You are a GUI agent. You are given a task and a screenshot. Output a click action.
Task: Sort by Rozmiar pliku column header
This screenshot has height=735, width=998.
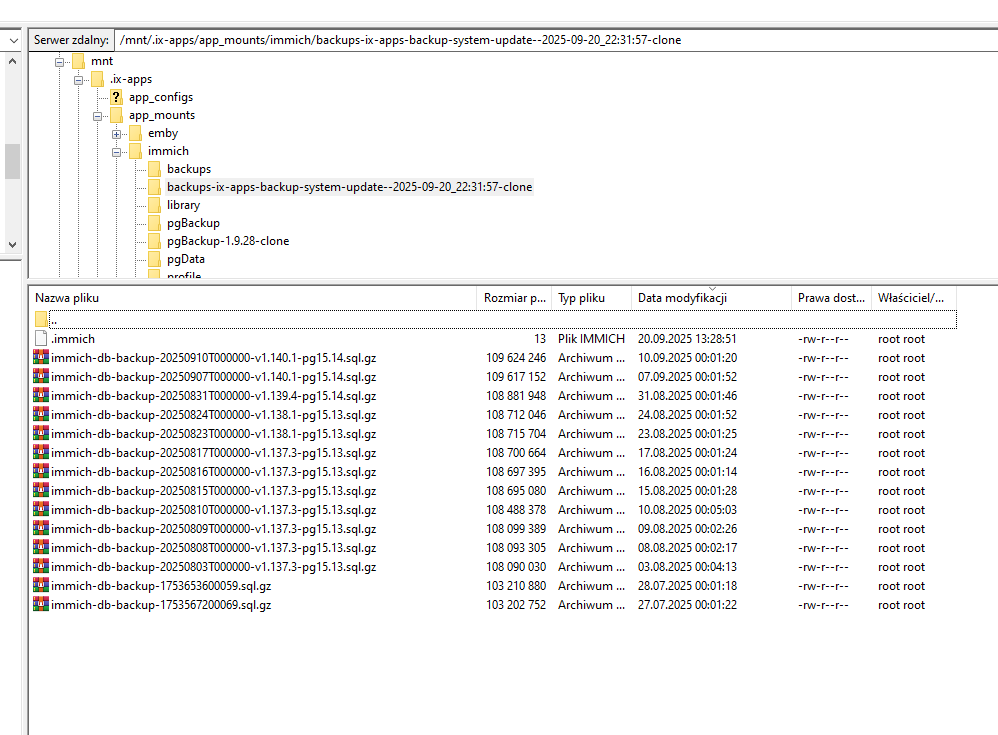point(514,298)
